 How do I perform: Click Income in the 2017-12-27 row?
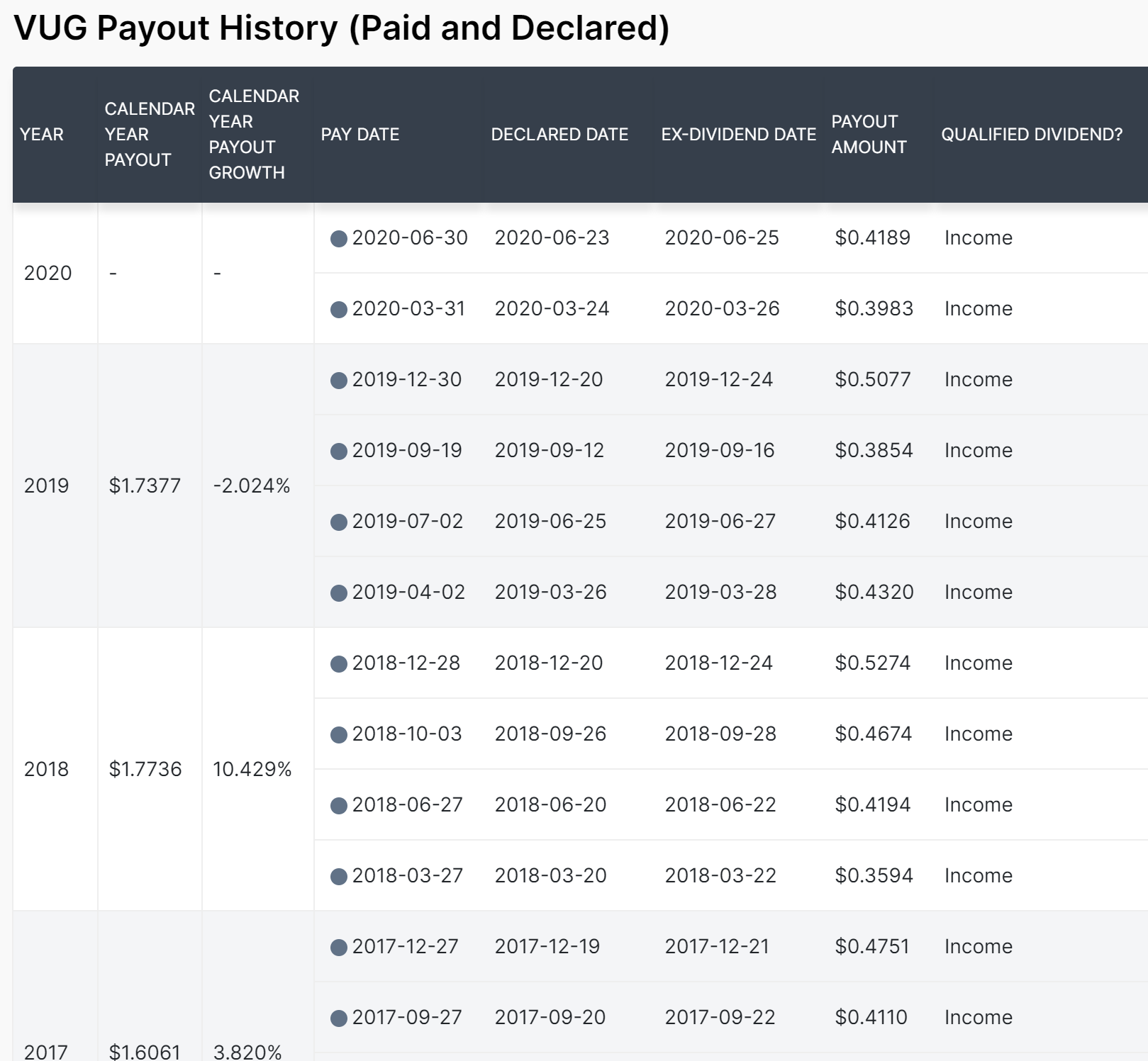[x=978, y=946]
